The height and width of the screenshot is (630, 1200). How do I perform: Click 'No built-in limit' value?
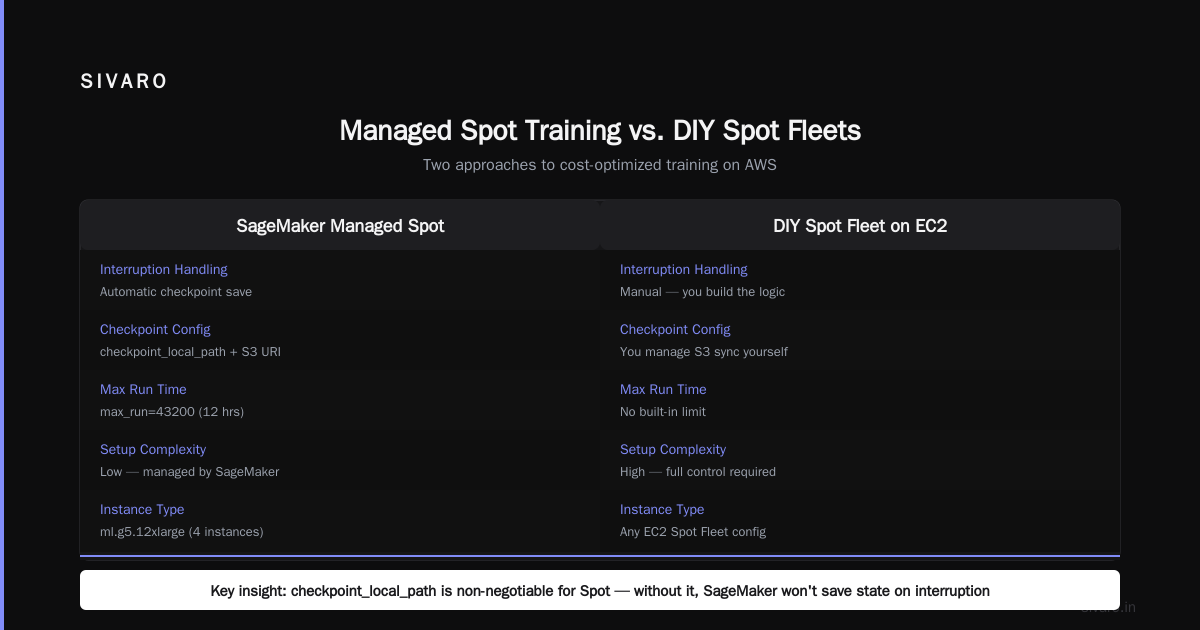pos(663,412)
